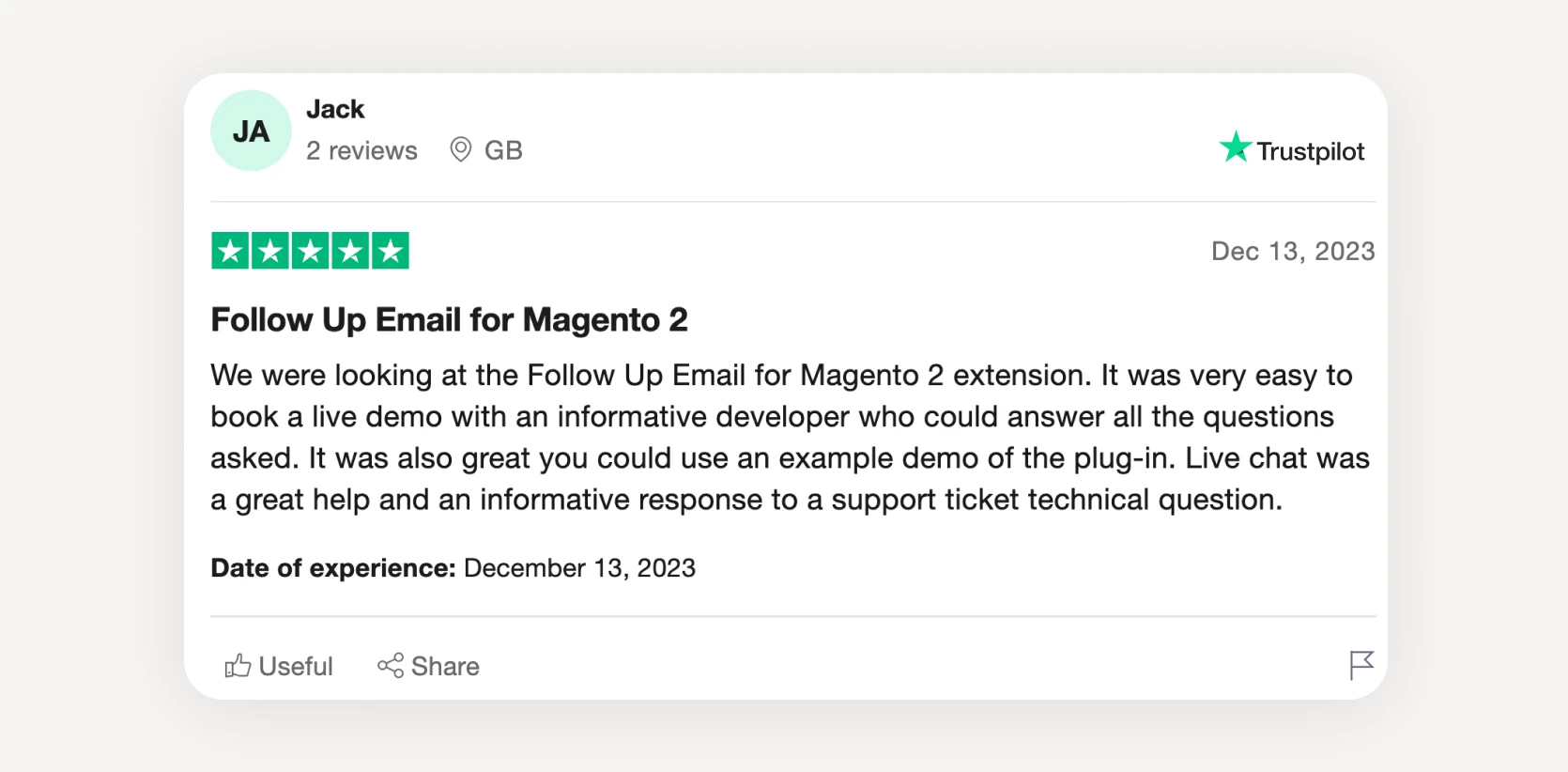1568x772 pixels.
Task: Click the Trustpilot green star logo
Action: [x=1235, y=147]
